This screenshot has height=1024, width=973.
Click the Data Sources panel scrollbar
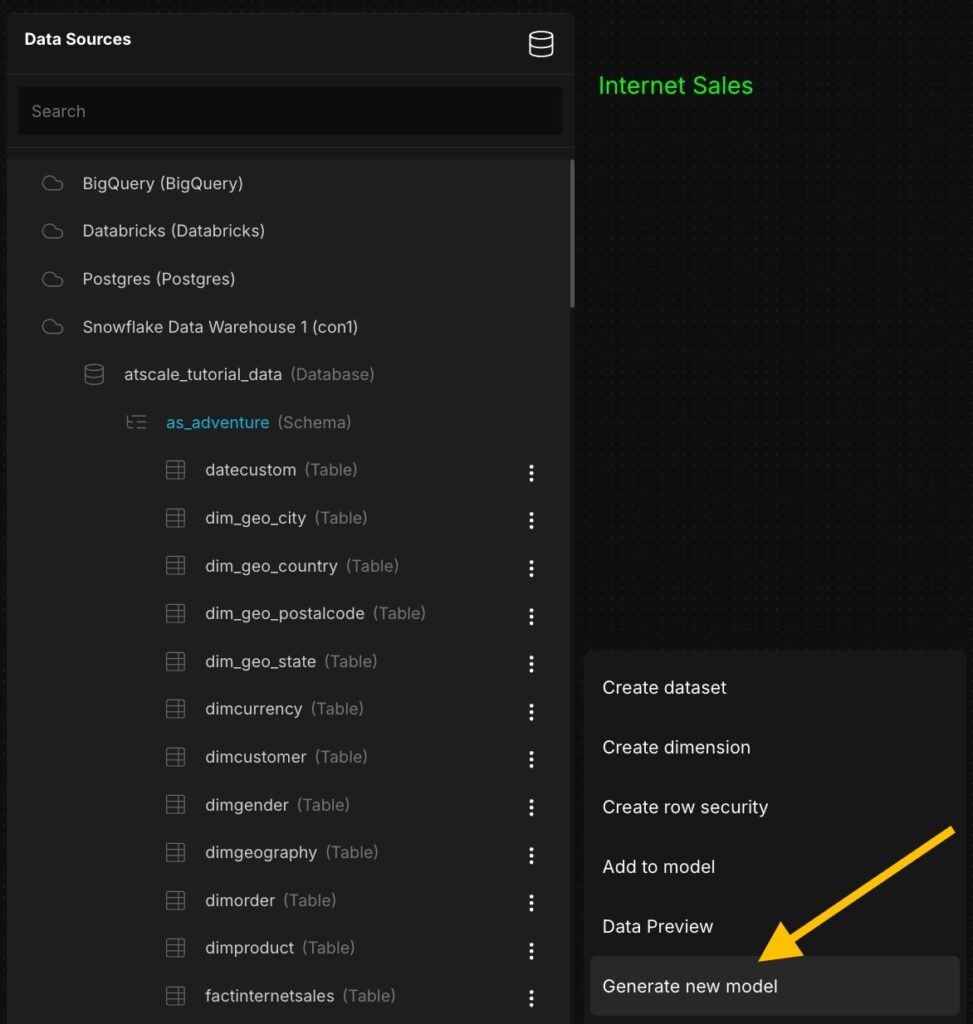(572, 235)
